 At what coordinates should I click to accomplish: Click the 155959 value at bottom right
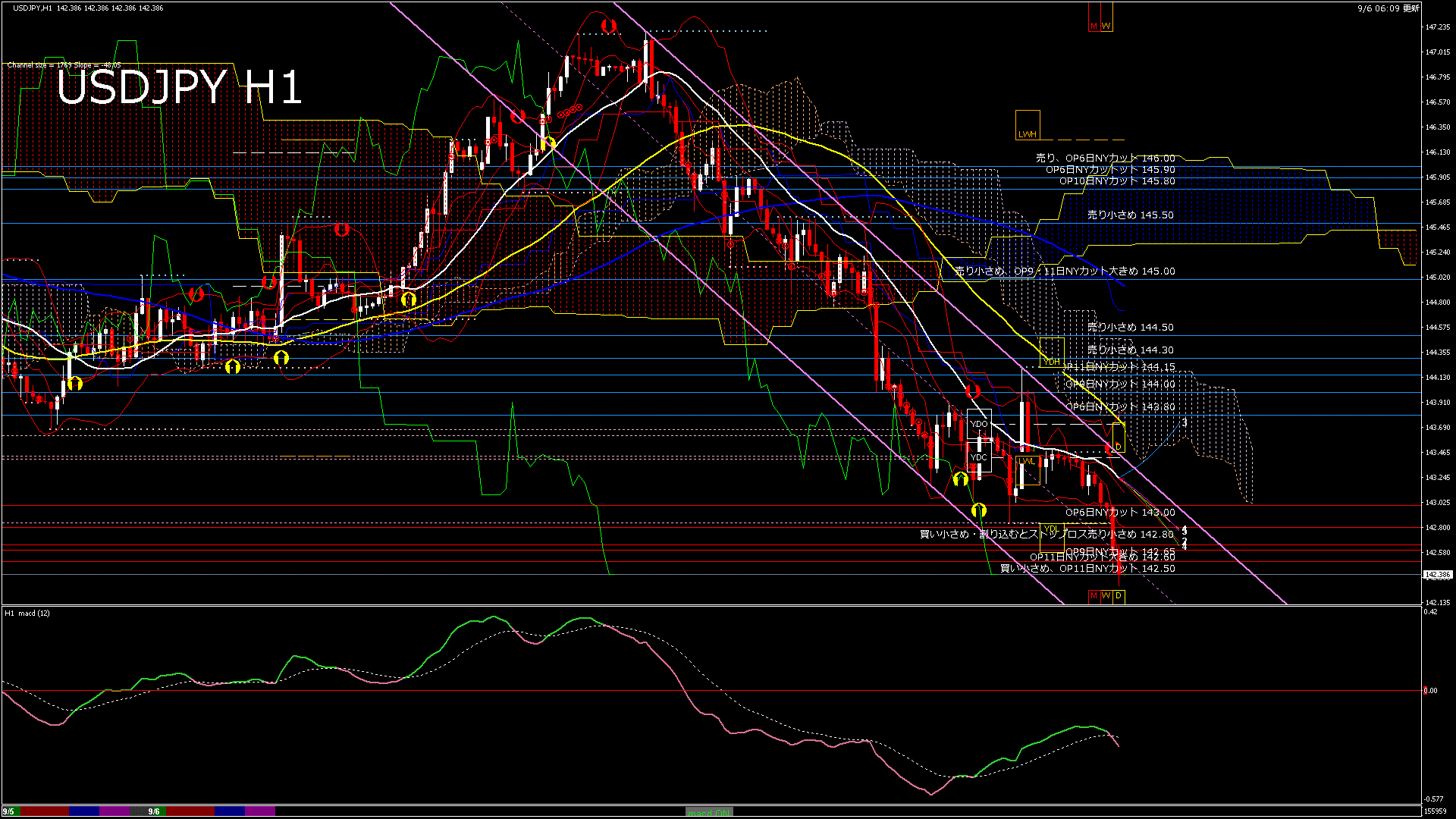pos(1435,811)
